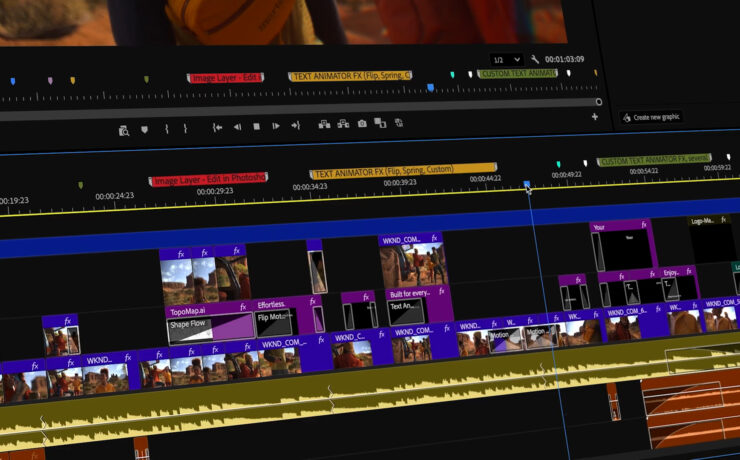The height and width of the screenshot is (460, 740).
Task: Click fx badge on Built for every... clip
Action: point(441,291)
